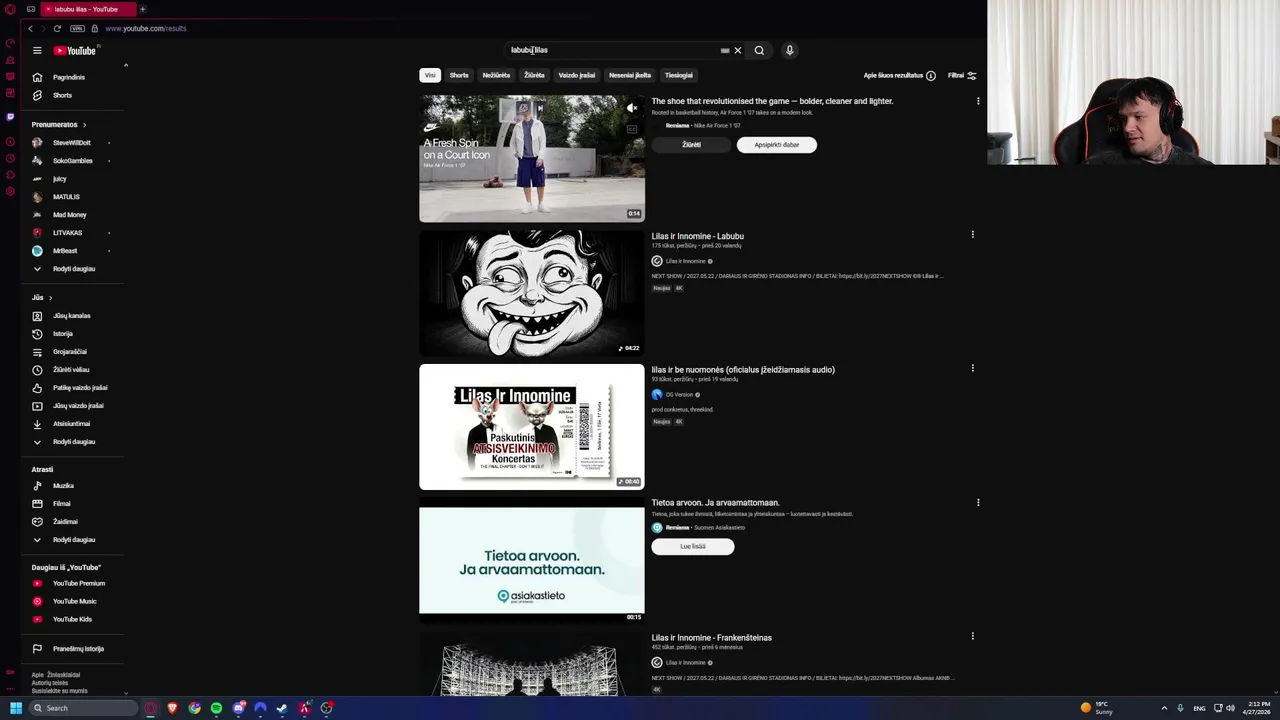Open the Paskutinis Atsisveikinimo Koncertas thumbnail
The width and height of the screenshot is (1280, 720).
pyautogui.click(x=532, y=427)
